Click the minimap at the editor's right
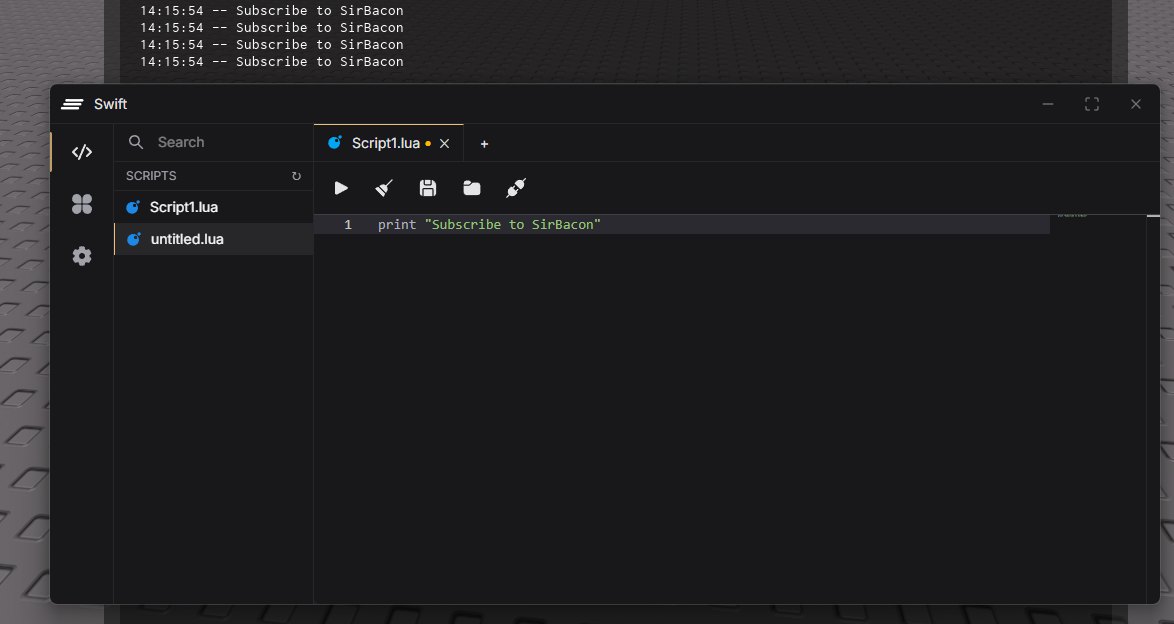Image resolution: width=1174 pixels, height=624 pixels. pyautogui.click(x=1098, y=409)
